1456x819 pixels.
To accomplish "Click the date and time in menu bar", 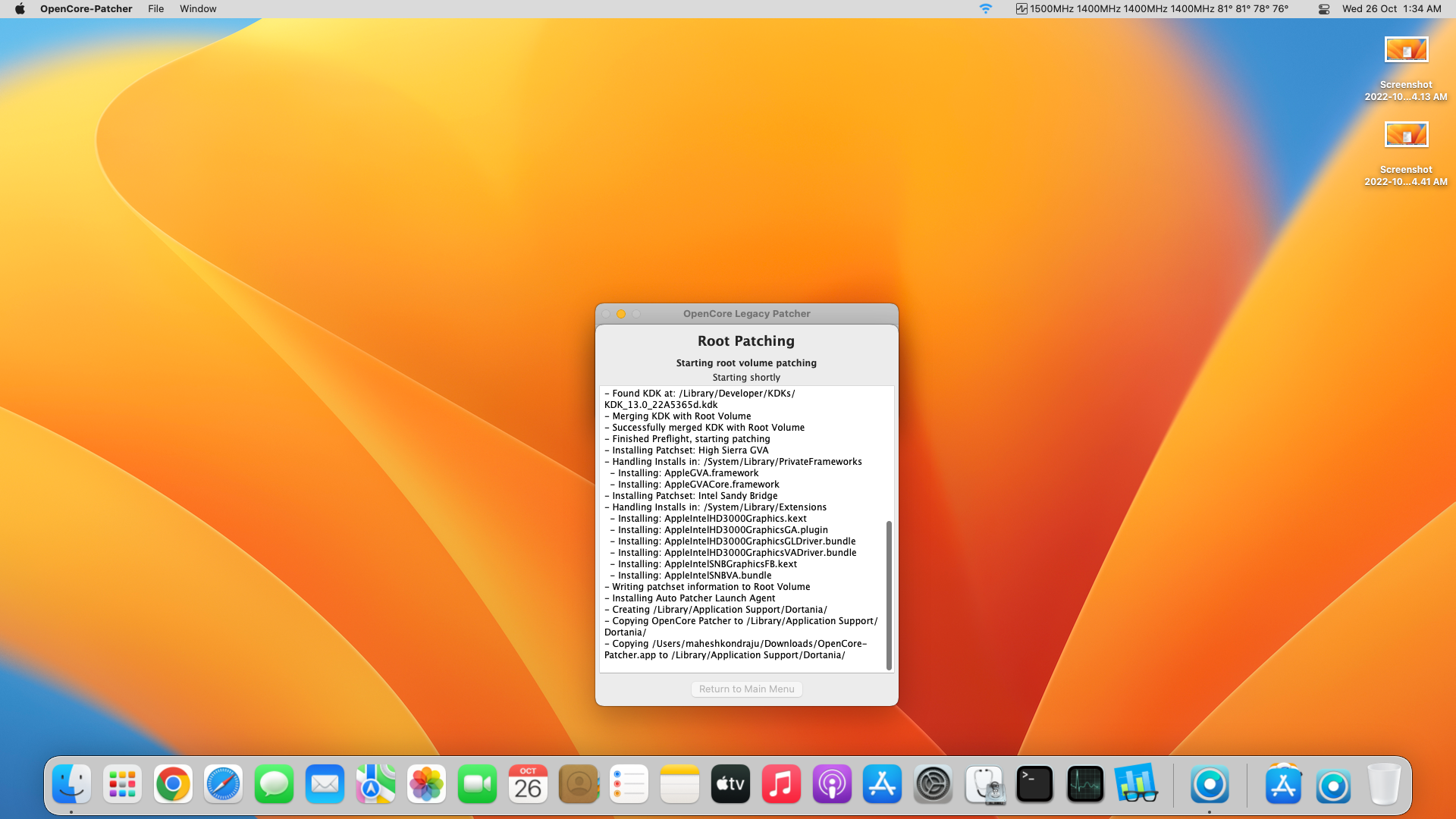I will [x=1391, y=9].
